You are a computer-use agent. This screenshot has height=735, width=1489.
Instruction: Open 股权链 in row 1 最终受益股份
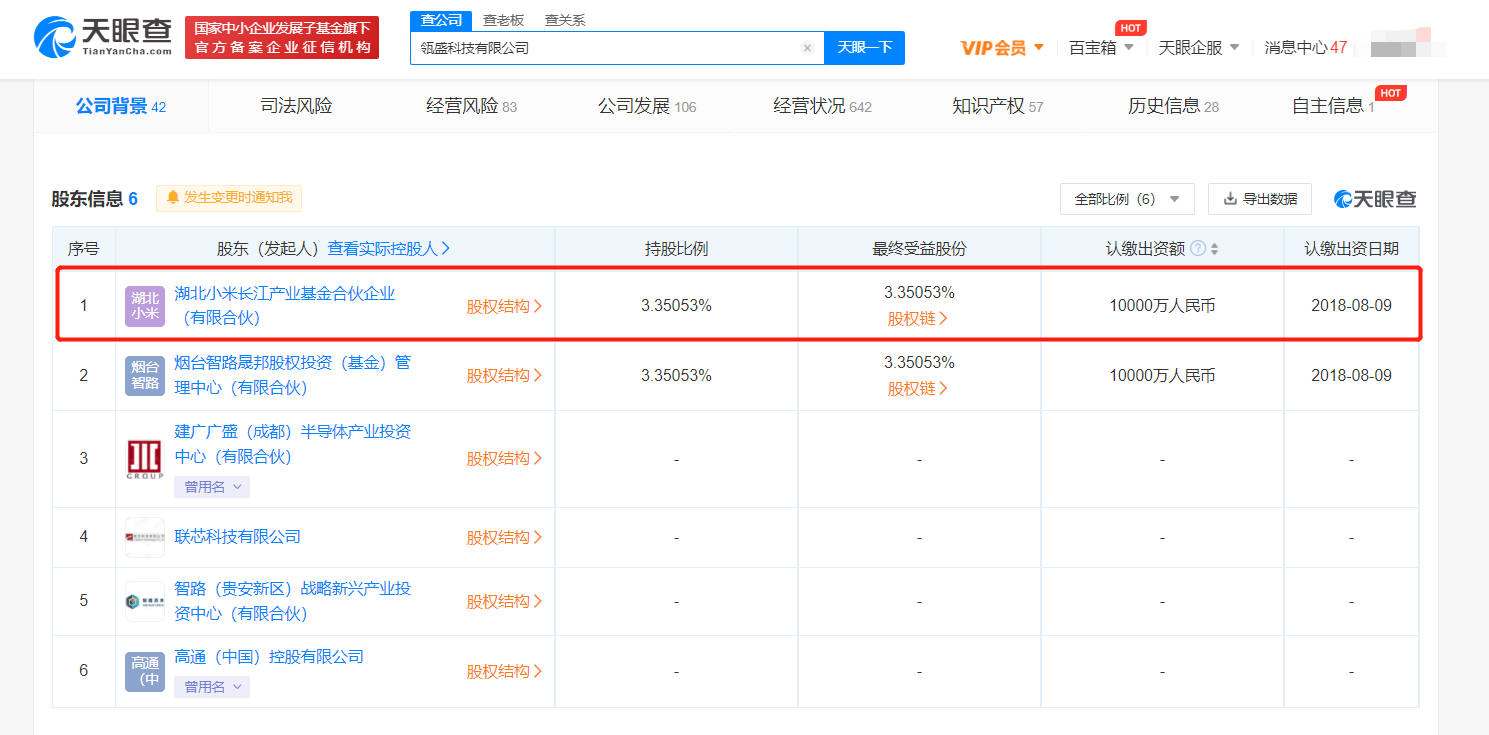918,318
